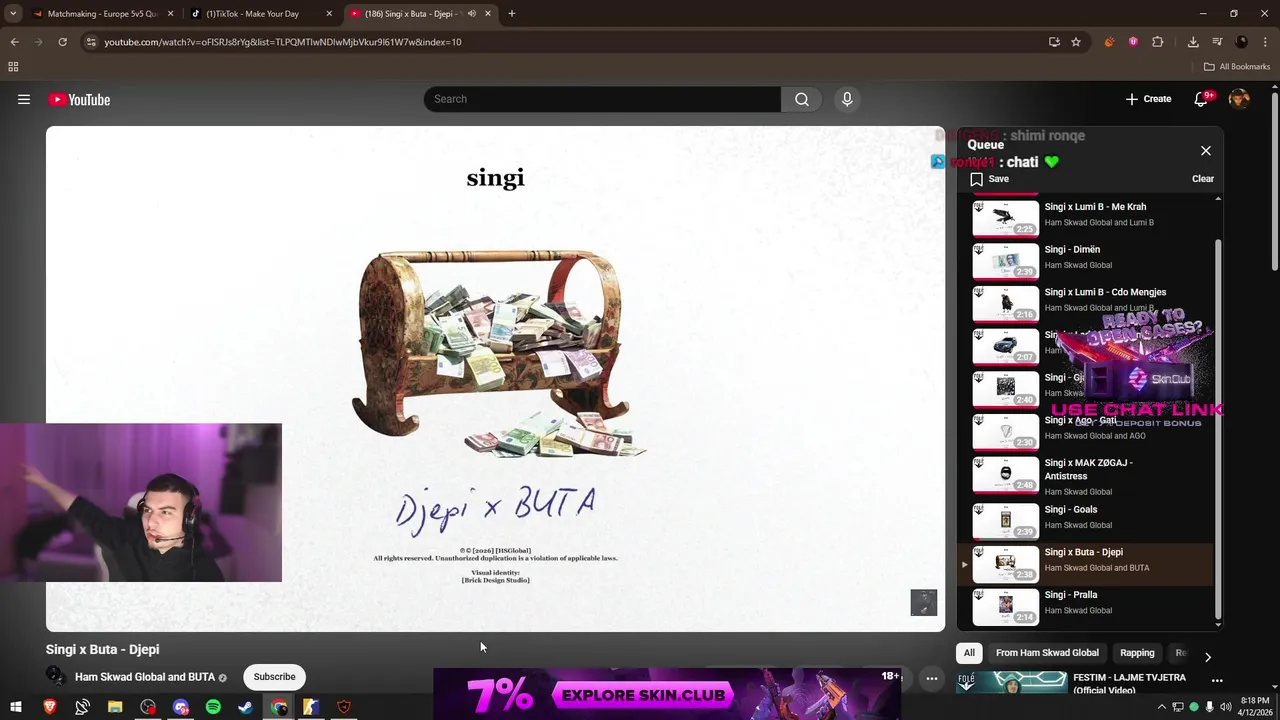Open Chrome profile avatar

pyautogui.click(x=1241, y=42)
